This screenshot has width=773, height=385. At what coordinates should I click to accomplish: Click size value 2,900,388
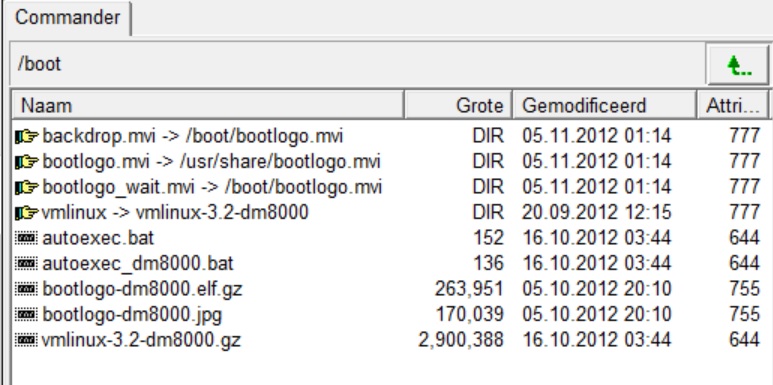pos(461,340)
